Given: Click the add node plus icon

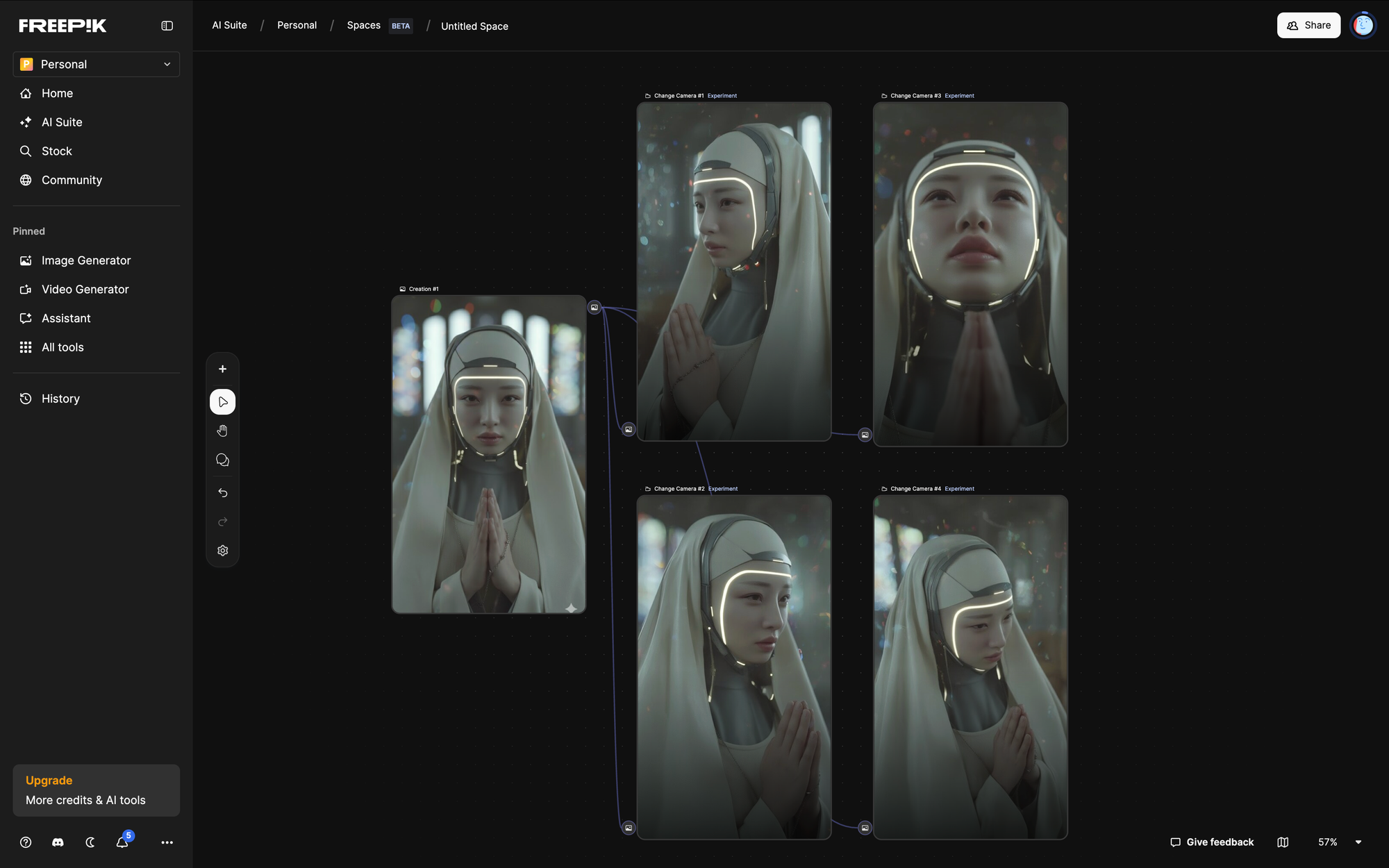Looking at the screenshot, I should coord(222,369).
